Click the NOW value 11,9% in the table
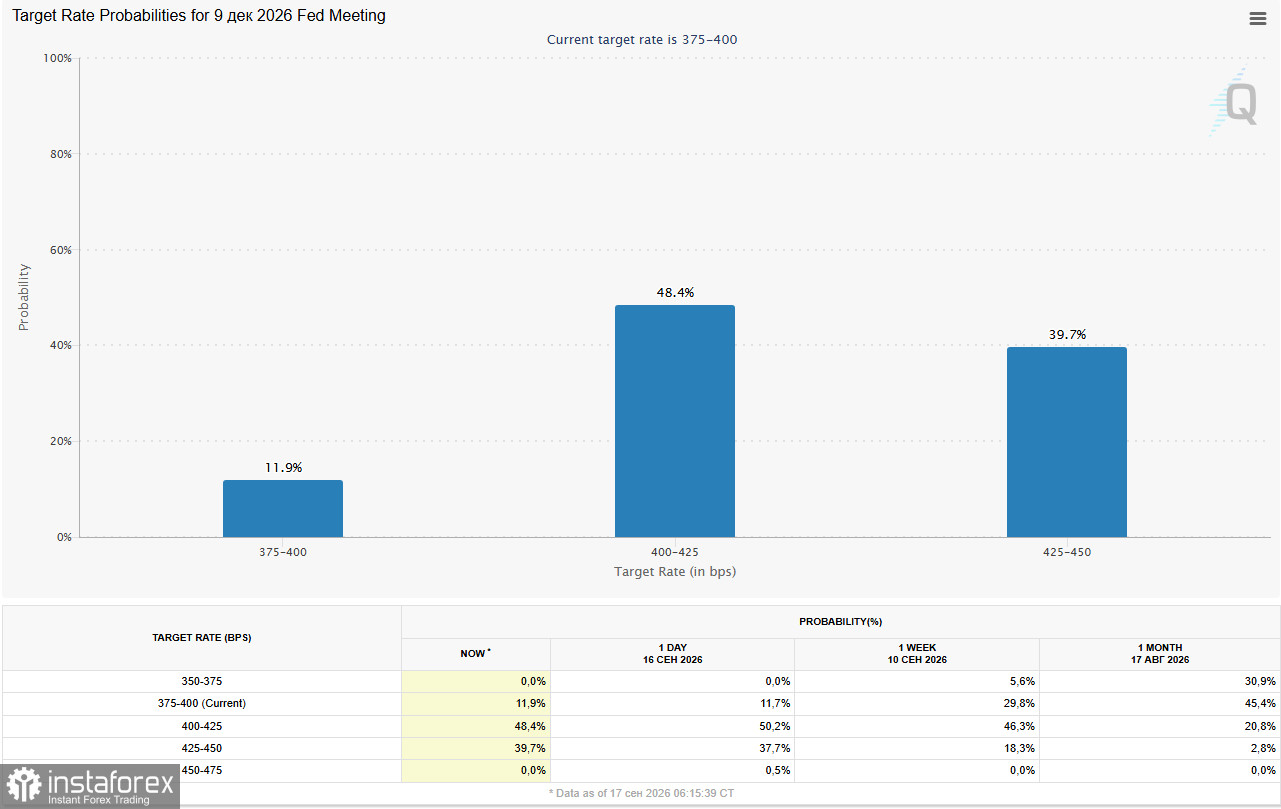Image resolution: width=1281 pixels, height=809 pixels. coord(530,703)
